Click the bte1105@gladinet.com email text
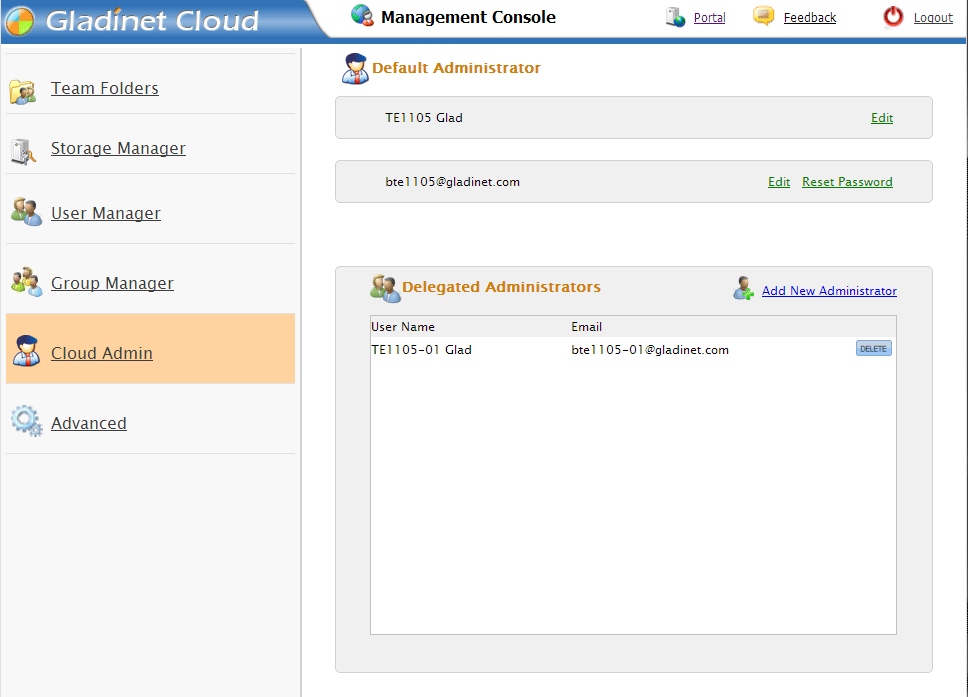 click(453, 182)
